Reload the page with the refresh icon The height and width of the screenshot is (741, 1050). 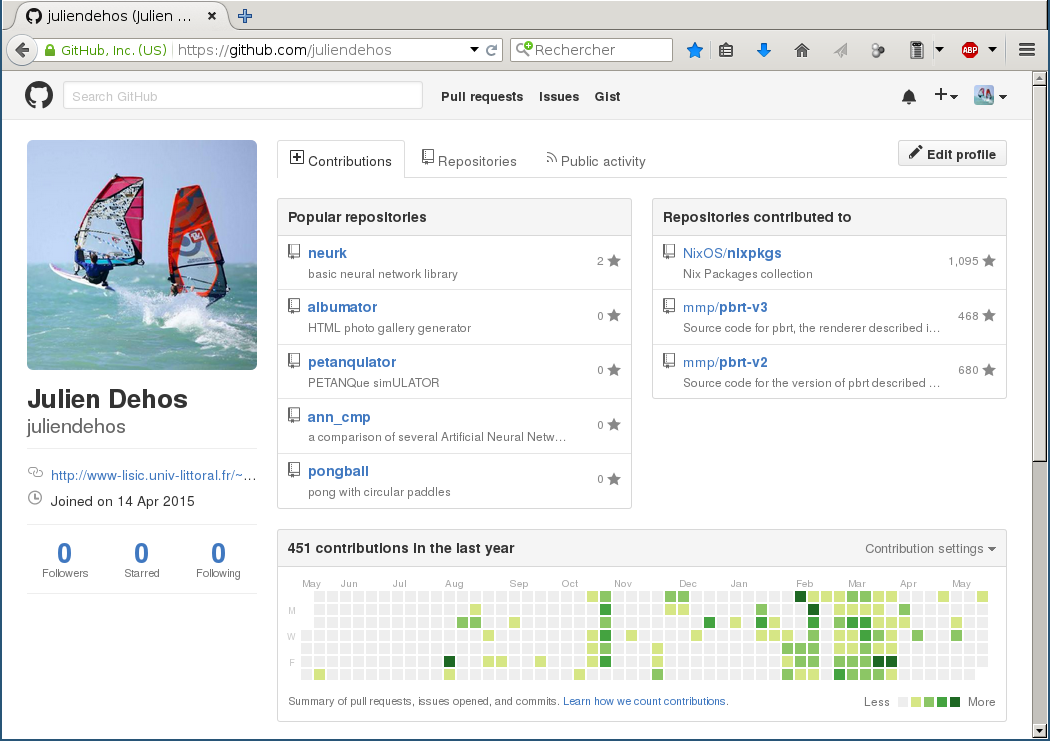coord(492,50)
